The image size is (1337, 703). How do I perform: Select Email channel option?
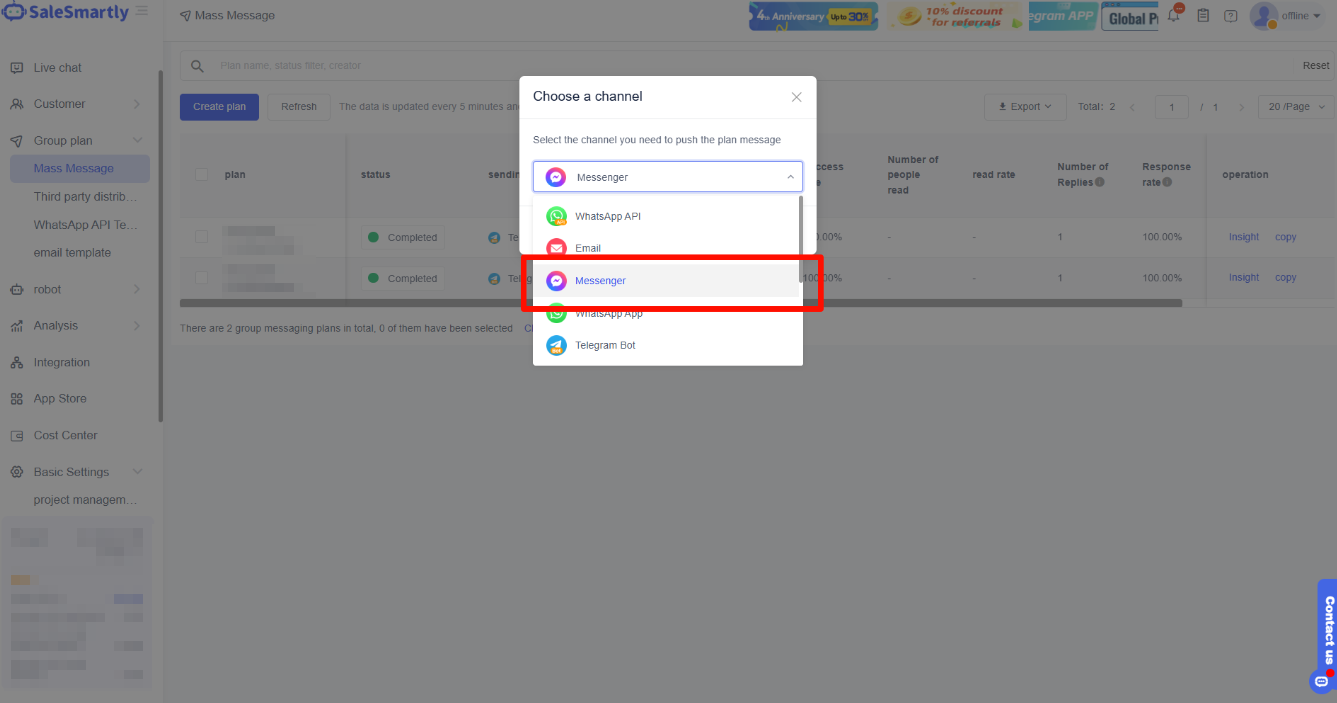[666, 248]
